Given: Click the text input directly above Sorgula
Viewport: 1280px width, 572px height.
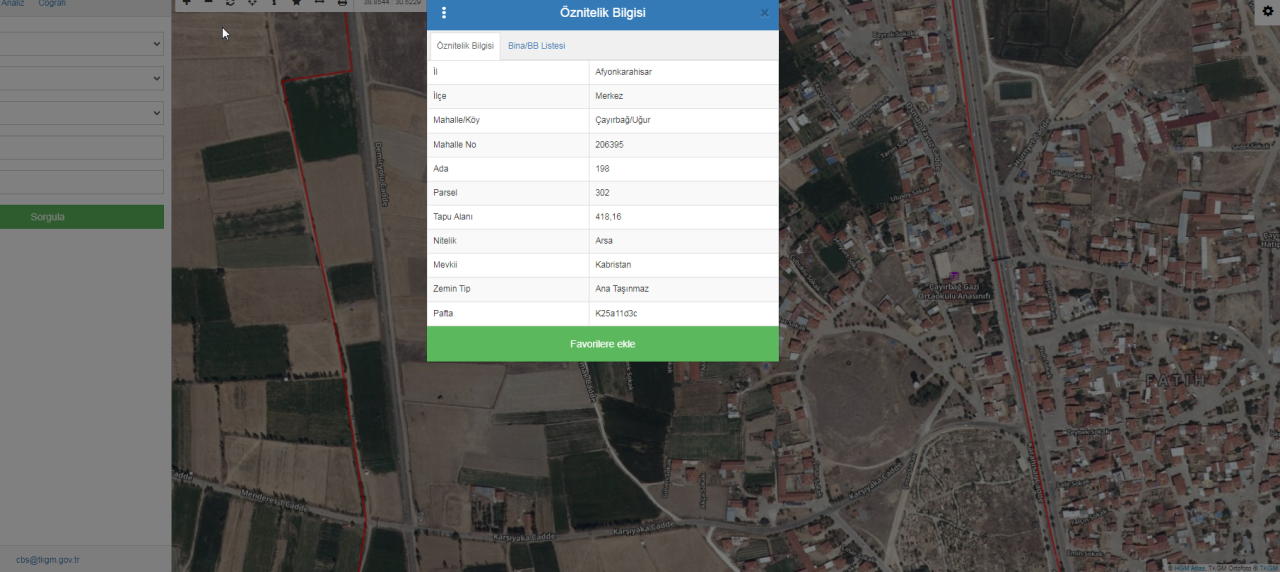Looking at the screenshot, I should pyautogui.click(x=81, y=182).
